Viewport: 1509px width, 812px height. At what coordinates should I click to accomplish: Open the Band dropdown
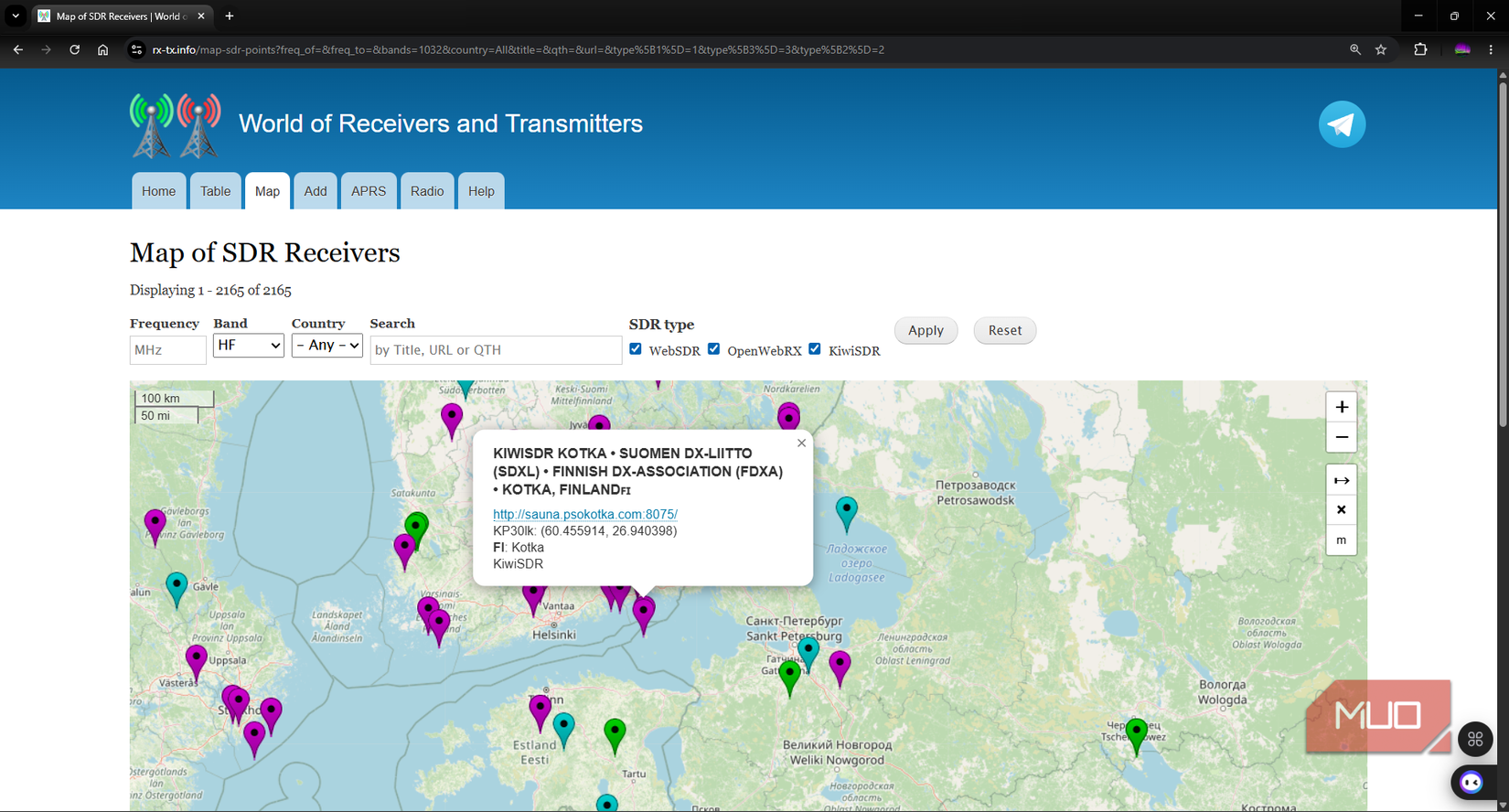tap(249, 345)
